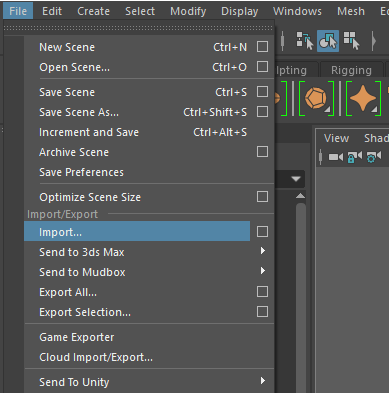Screen dimensions: 389x393
Task: Open the Mesh menu
Action: [351, 11]
